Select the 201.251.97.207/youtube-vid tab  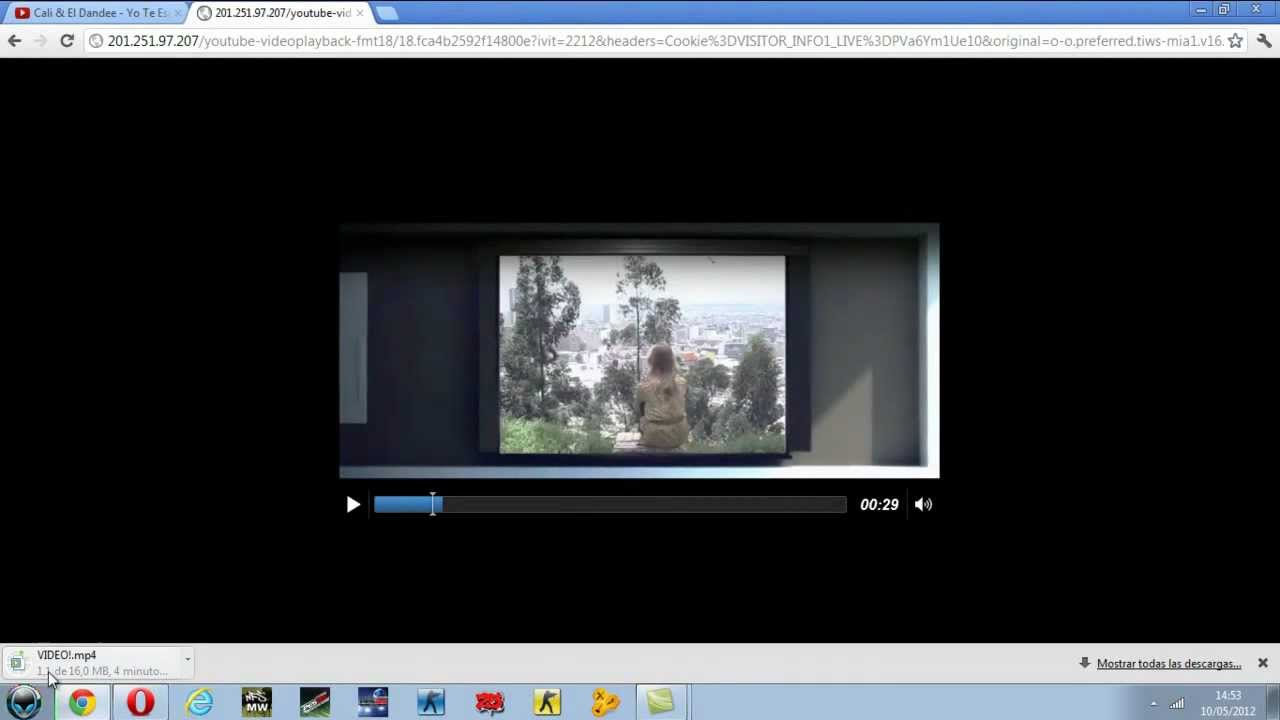click(280, 13)
